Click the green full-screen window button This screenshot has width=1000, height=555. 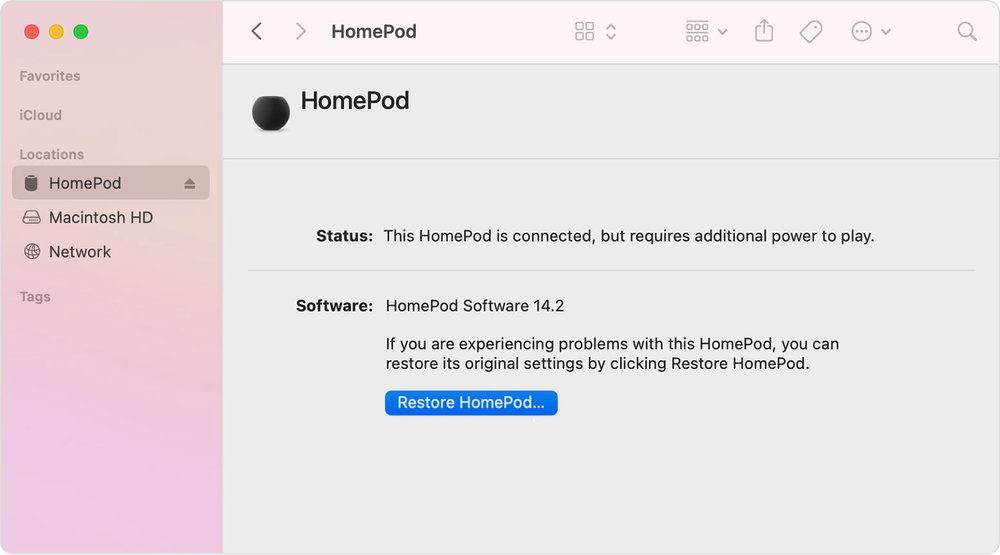click(x=81, y=32)
